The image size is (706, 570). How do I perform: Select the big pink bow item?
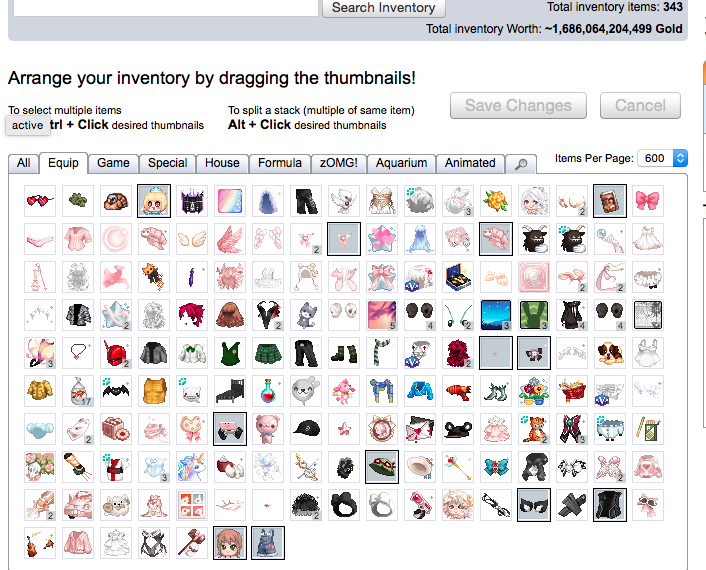coord(647,201)
